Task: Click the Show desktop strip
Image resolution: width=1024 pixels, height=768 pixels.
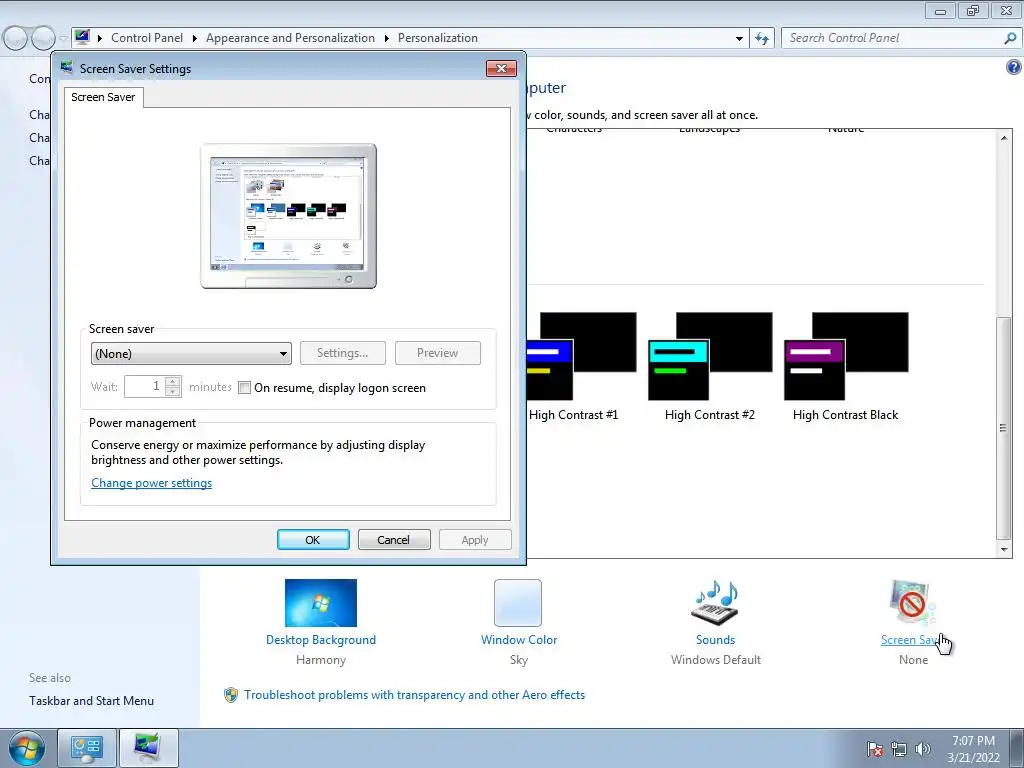Action: pyautogui.click(x=1016, y=748)
